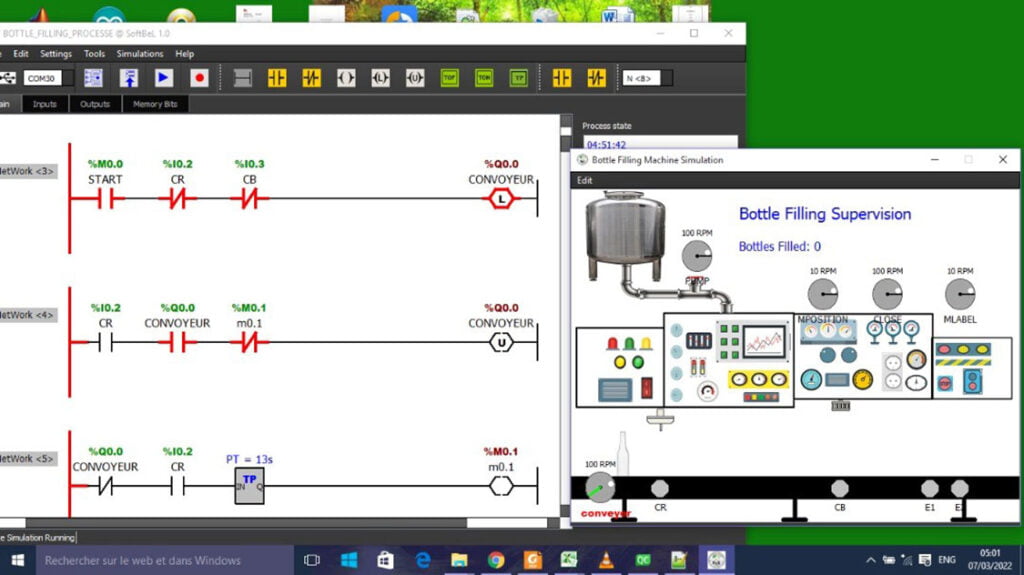Insert a TON timer block
The image size is (1024, 575).
(x=484, y=78)
